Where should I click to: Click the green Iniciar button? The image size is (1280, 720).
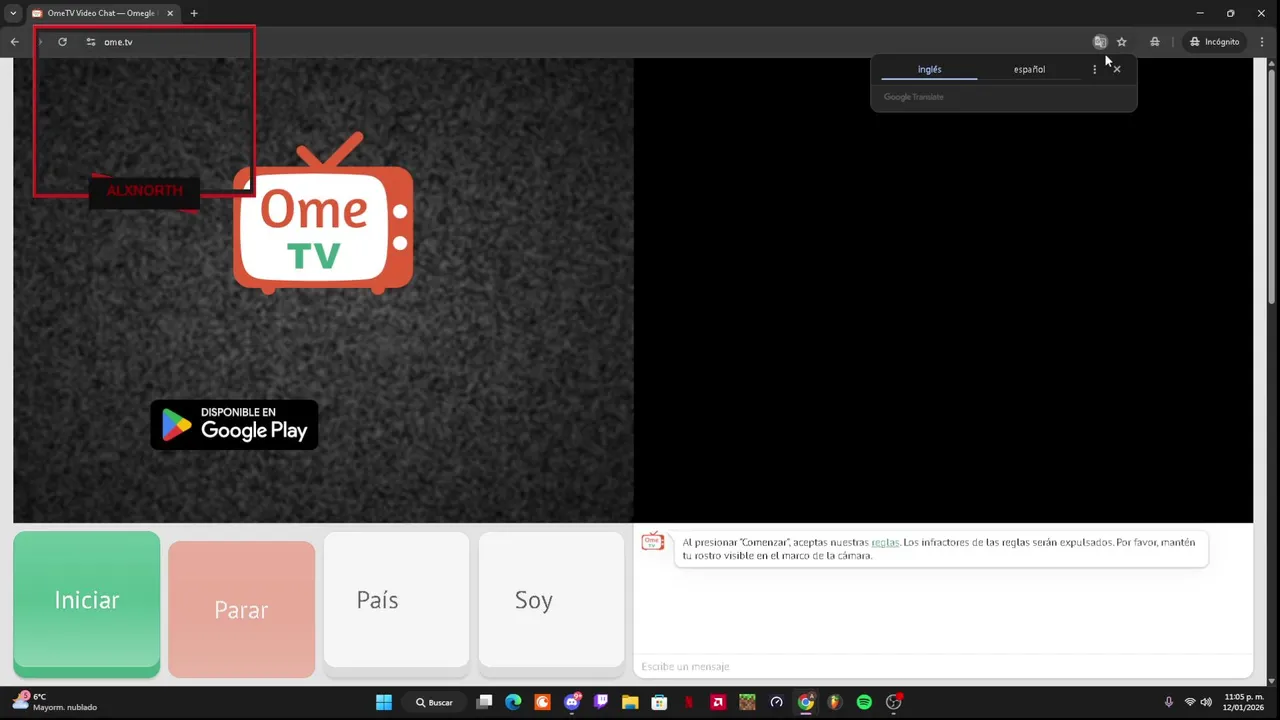pos(87,603)
